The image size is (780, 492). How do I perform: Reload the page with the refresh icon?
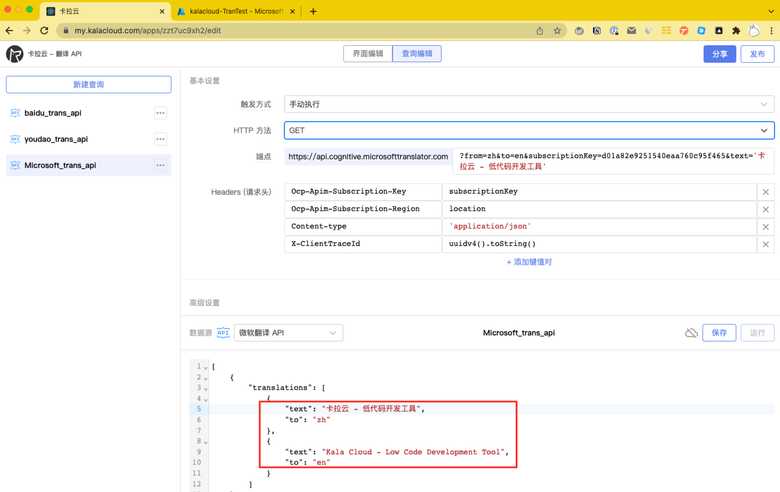point(44,30)
